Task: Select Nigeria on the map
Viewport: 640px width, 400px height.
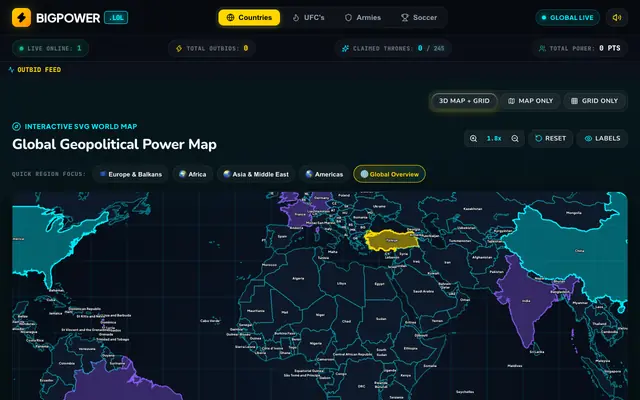Action: tap(316, 343)
